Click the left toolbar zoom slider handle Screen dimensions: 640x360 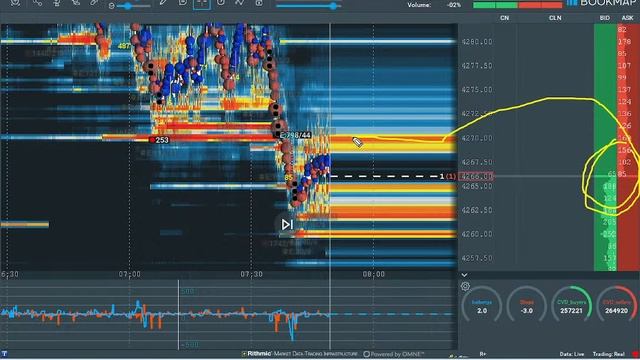click(x=129, y=6)
